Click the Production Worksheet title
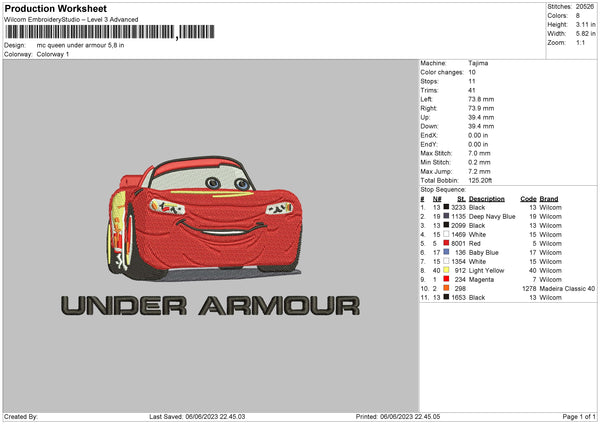600x424 pixels. 55,8
